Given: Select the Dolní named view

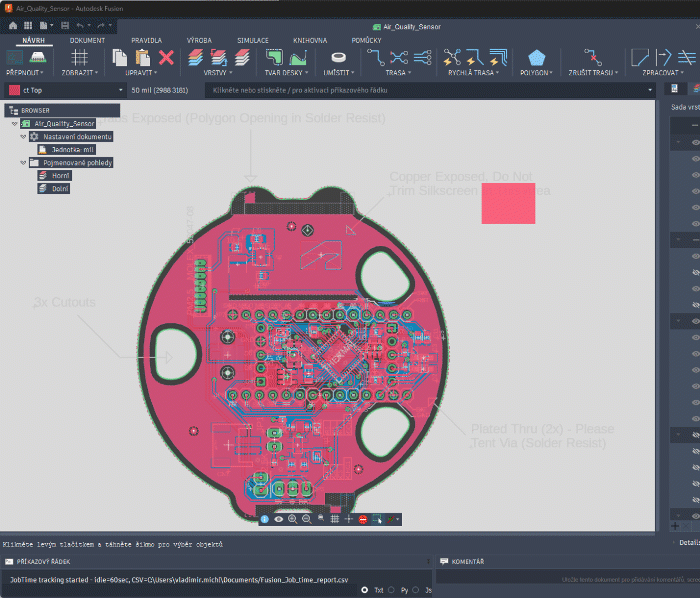Looking at the screenshot, I should pyautogui.click(x=54, y=189).
